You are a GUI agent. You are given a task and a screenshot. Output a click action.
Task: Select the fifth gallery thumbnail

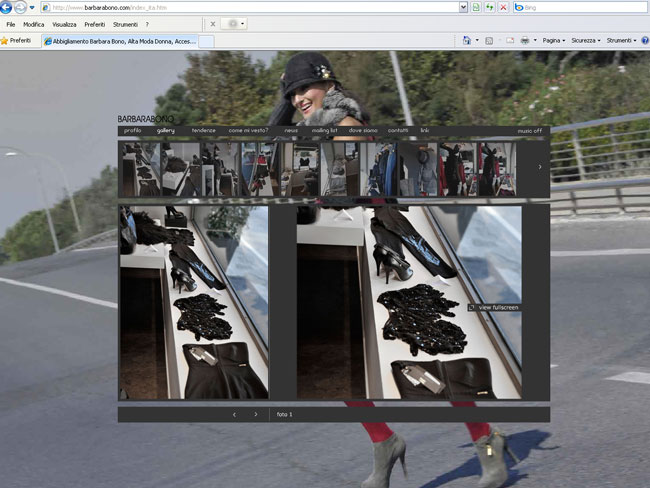(x=300, y=169)
